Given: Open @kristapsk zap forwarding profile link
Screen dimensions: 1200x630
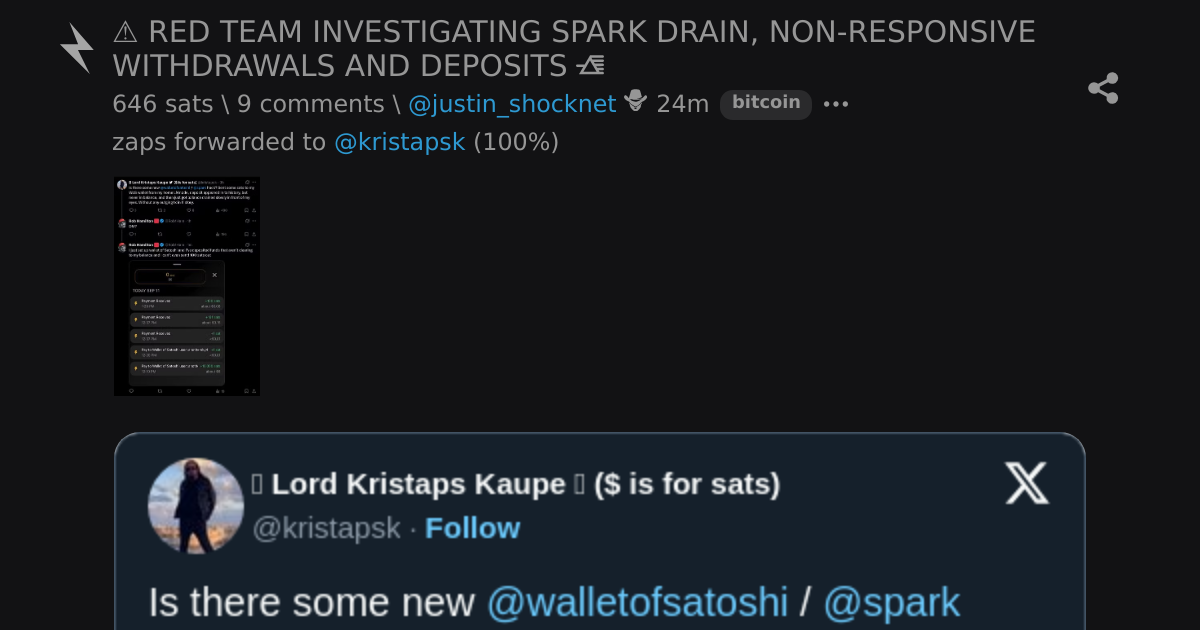Looking at the screenshot, I should [x=400, y=142].
